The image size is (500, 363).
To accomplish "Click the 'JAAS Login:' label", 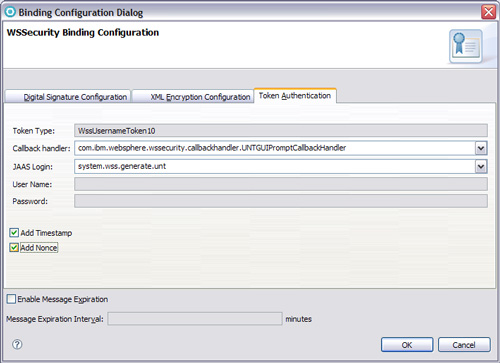I will click(x=33, y=167).
